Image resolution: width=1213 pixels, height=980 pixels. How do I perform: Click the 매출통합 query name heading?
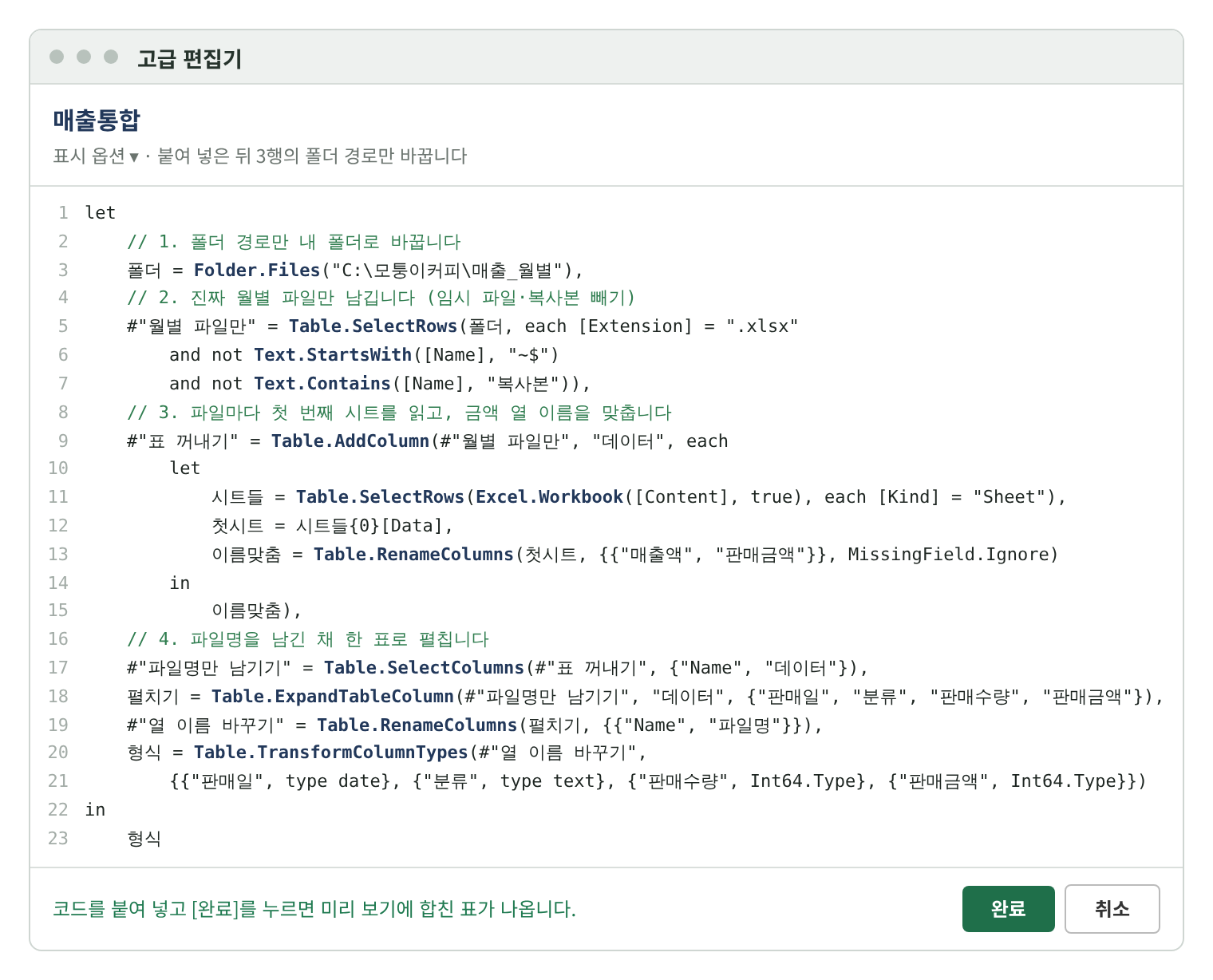(97, 120)
